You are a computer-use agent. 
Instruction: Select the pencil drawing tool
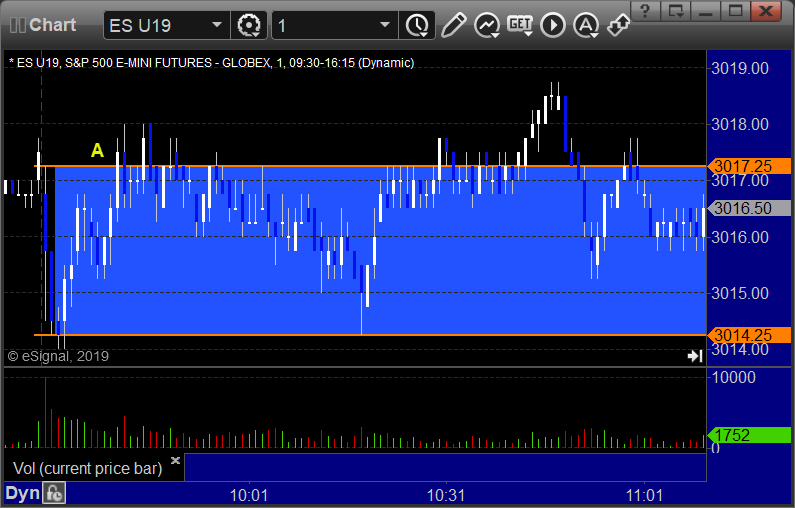(453, 25)
